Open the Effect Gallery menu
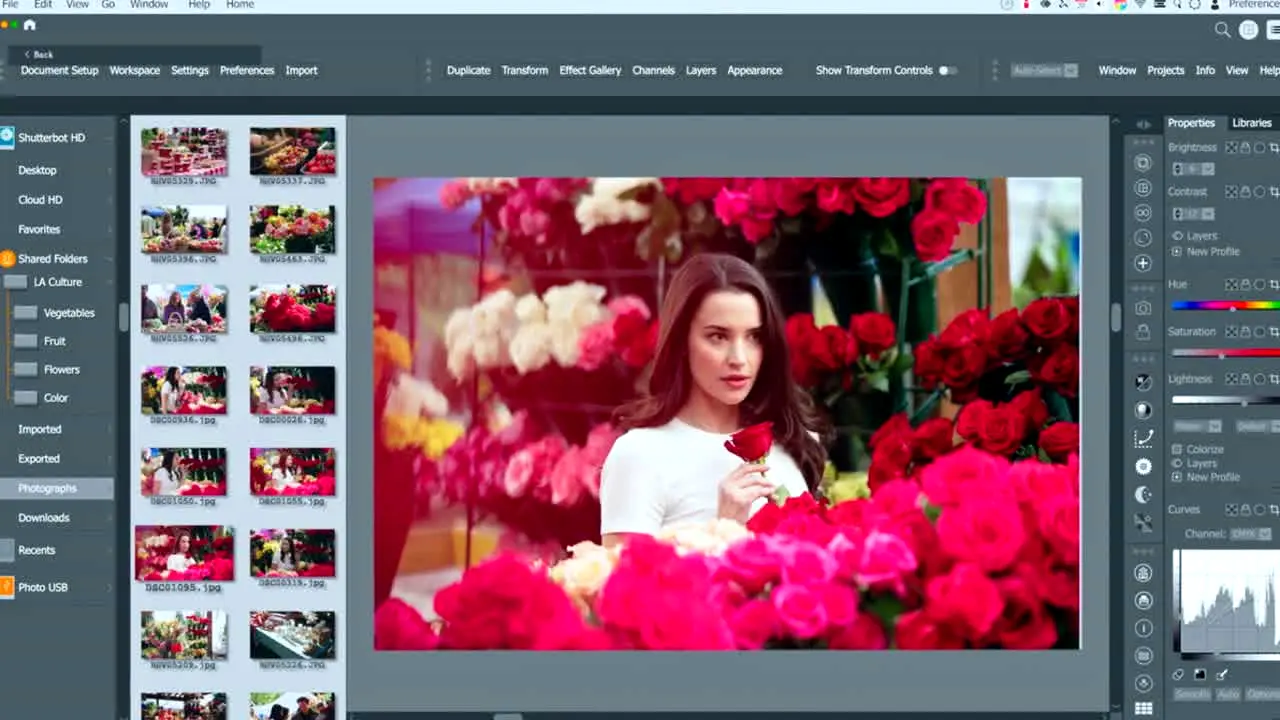 [x=590, y=70]
